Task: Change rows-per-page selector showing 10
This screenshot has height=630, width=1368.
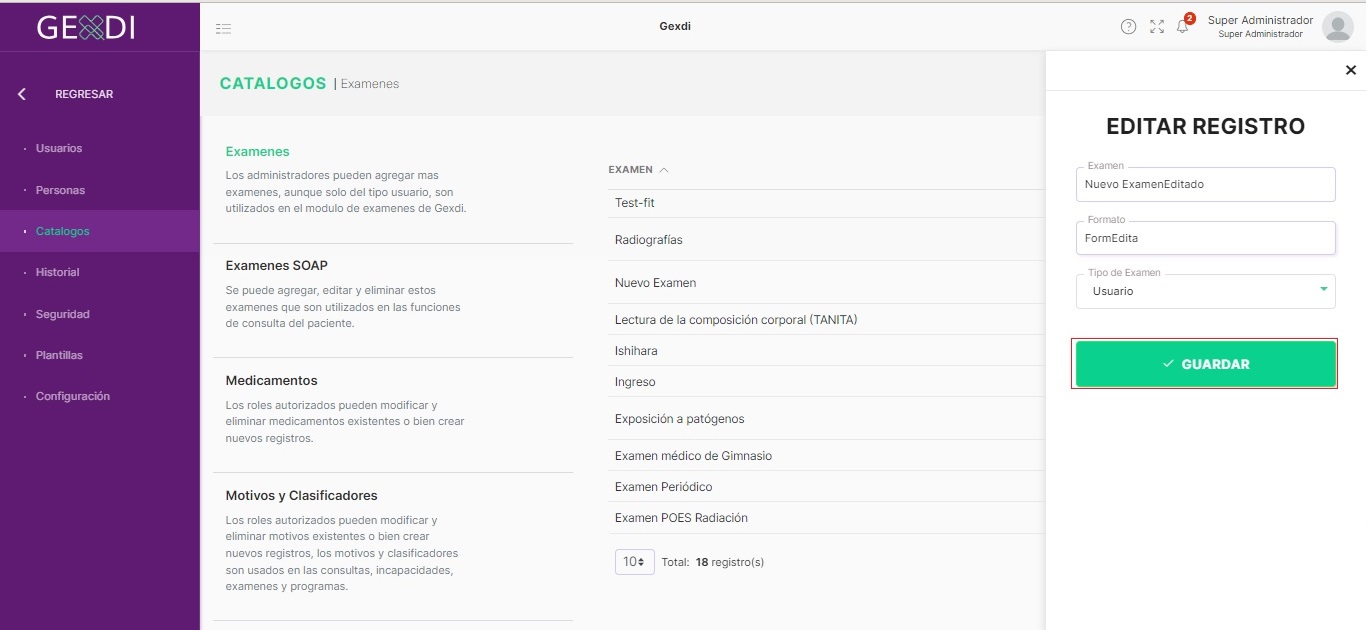Action: coord(634,562)
